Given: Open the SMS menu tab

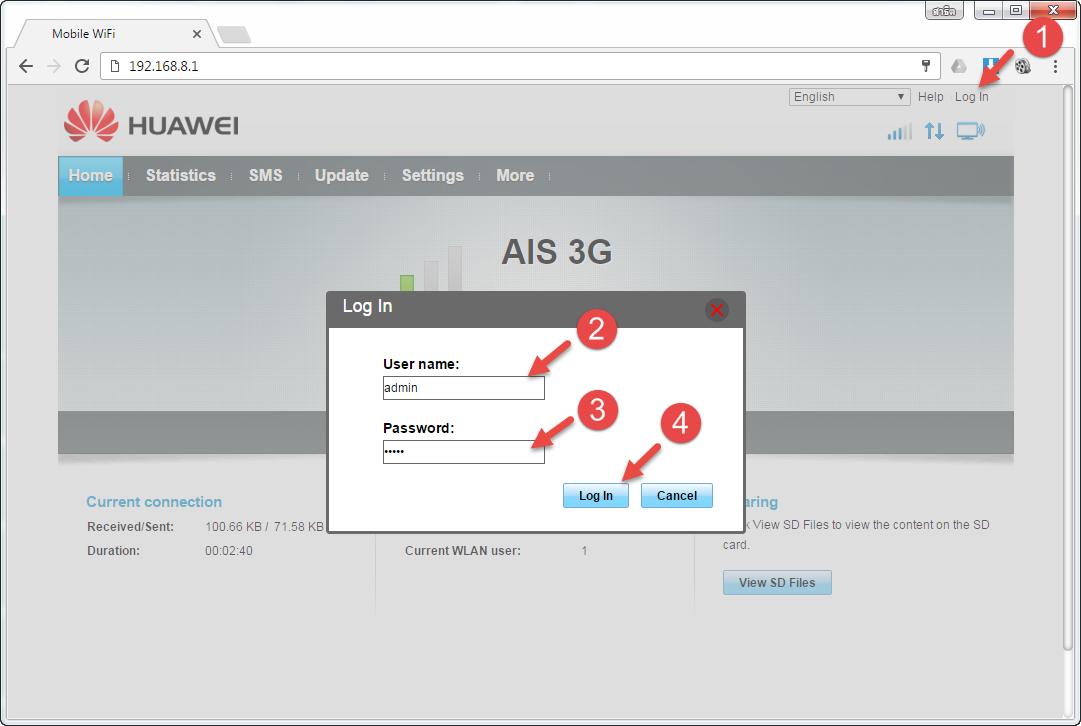Looking at the screenshot, I should [x=265, y=176].
